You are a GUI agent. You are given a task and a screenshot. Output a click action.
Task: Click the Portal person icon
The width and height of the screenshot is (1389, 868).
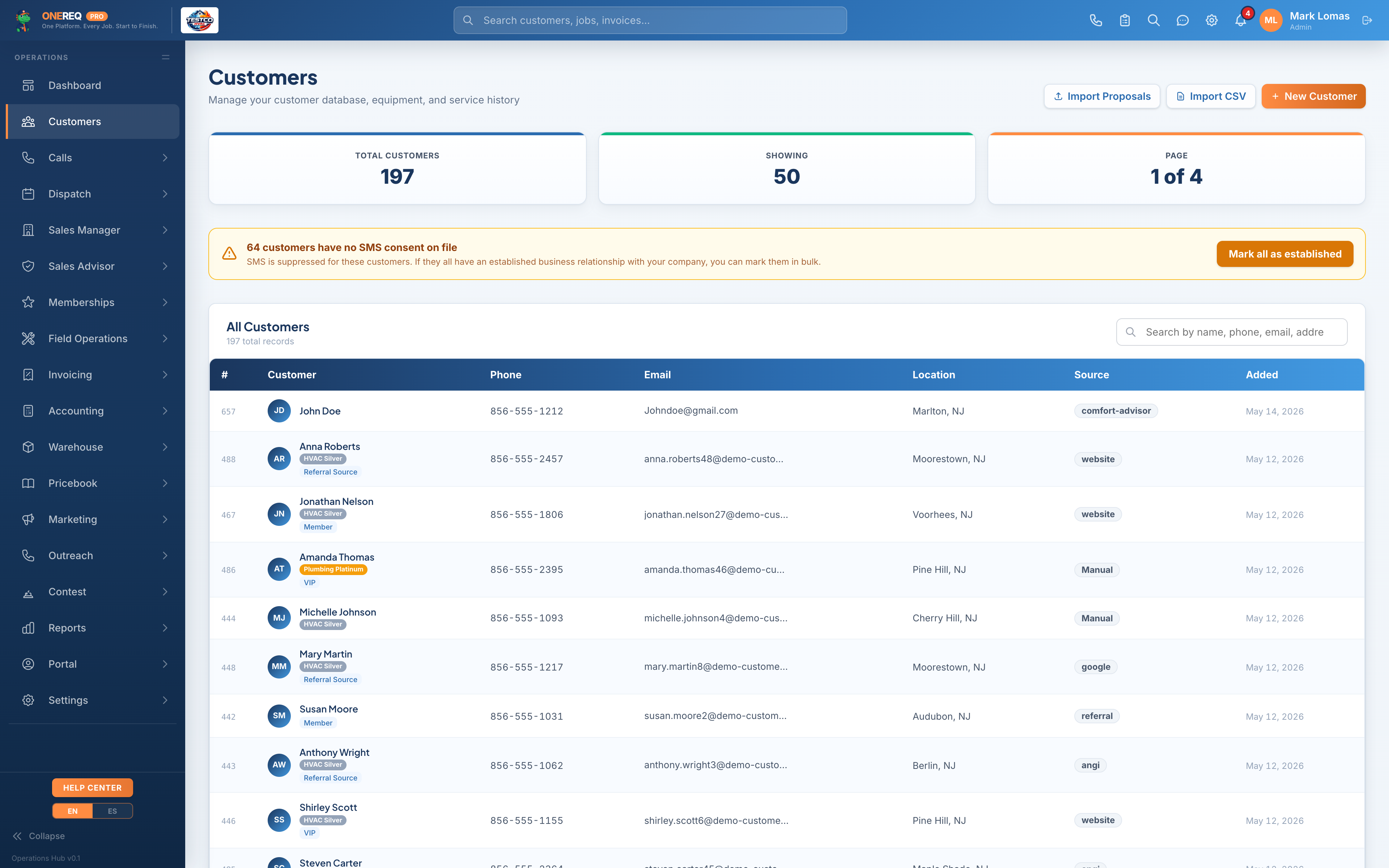[28, 664]
